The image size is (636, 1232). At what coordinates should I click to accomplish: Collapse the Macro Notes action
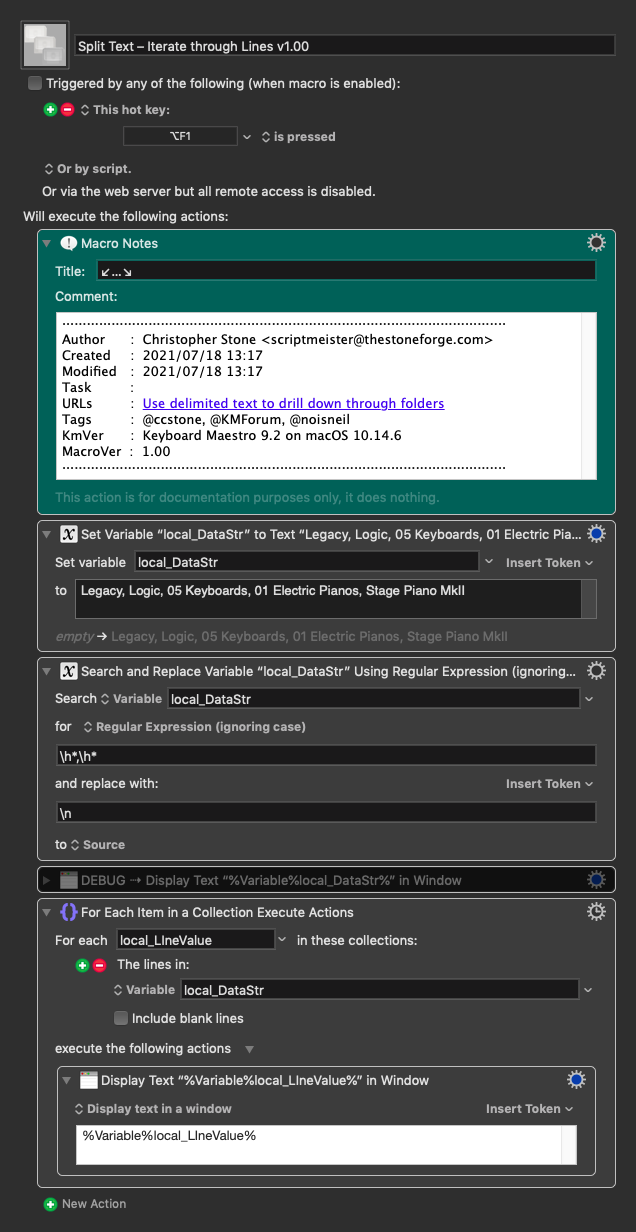tap(45, 243)
